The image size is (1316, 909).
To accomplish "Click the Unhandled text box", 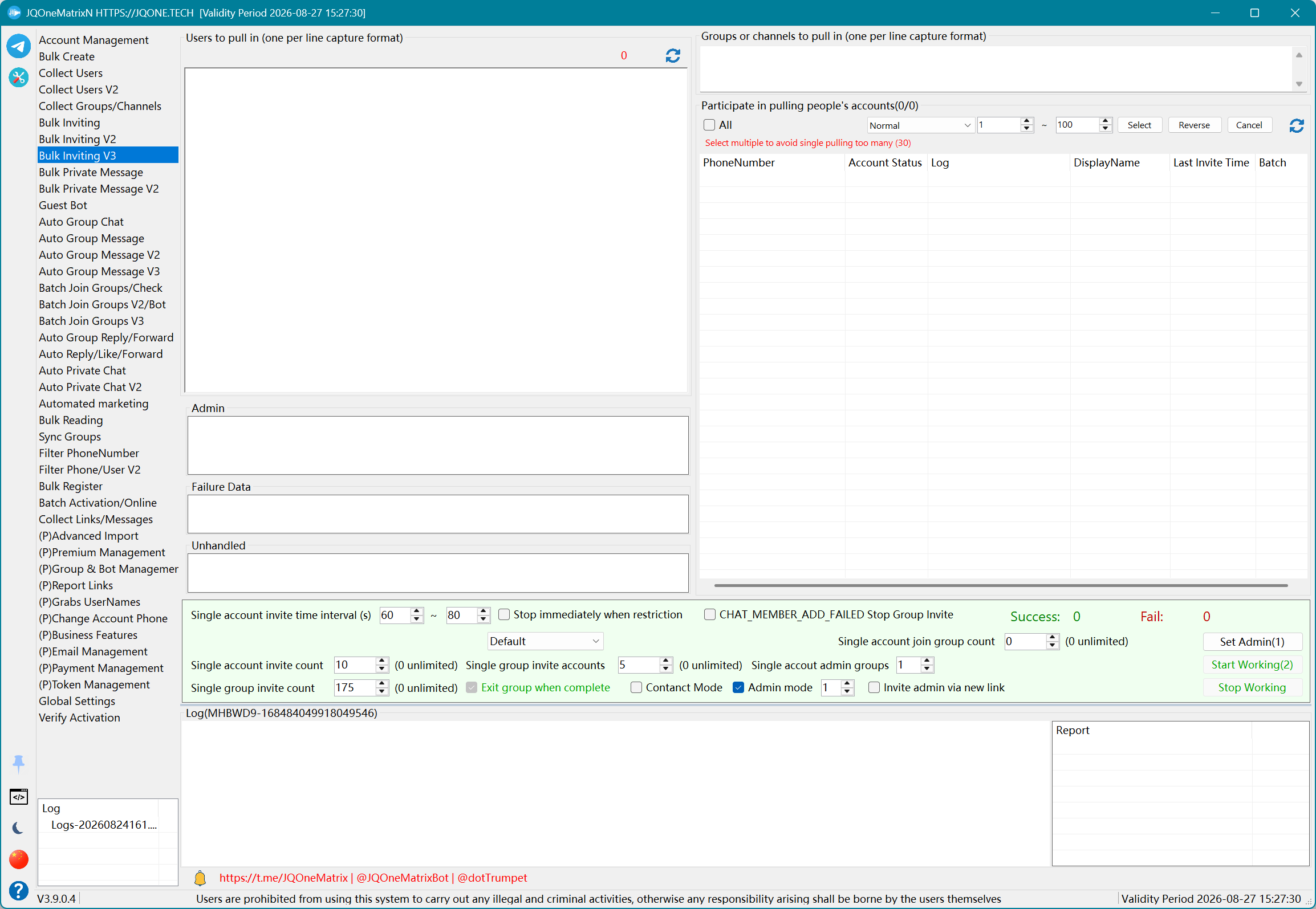I will click(x=438, y=573).
